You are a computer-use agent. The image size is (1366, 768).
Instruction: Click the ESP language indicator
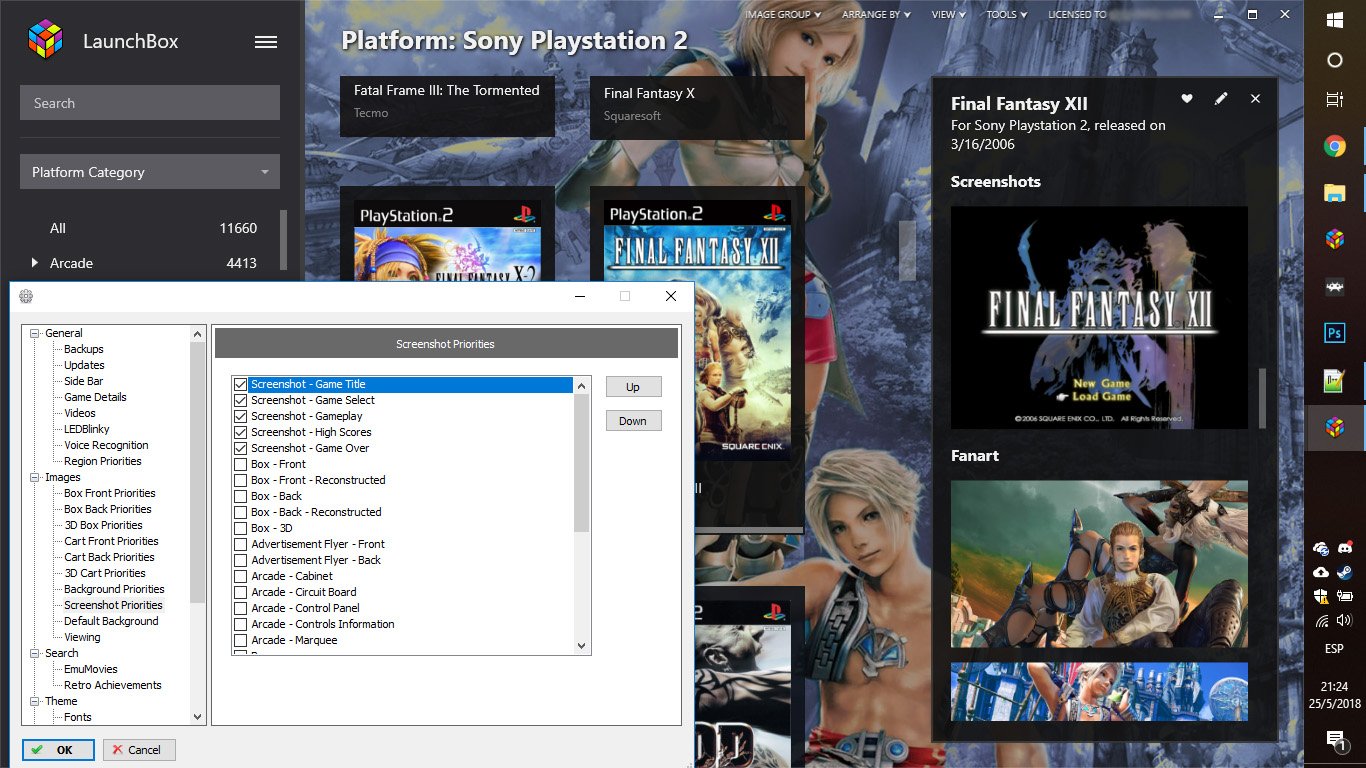point(1334,649)
